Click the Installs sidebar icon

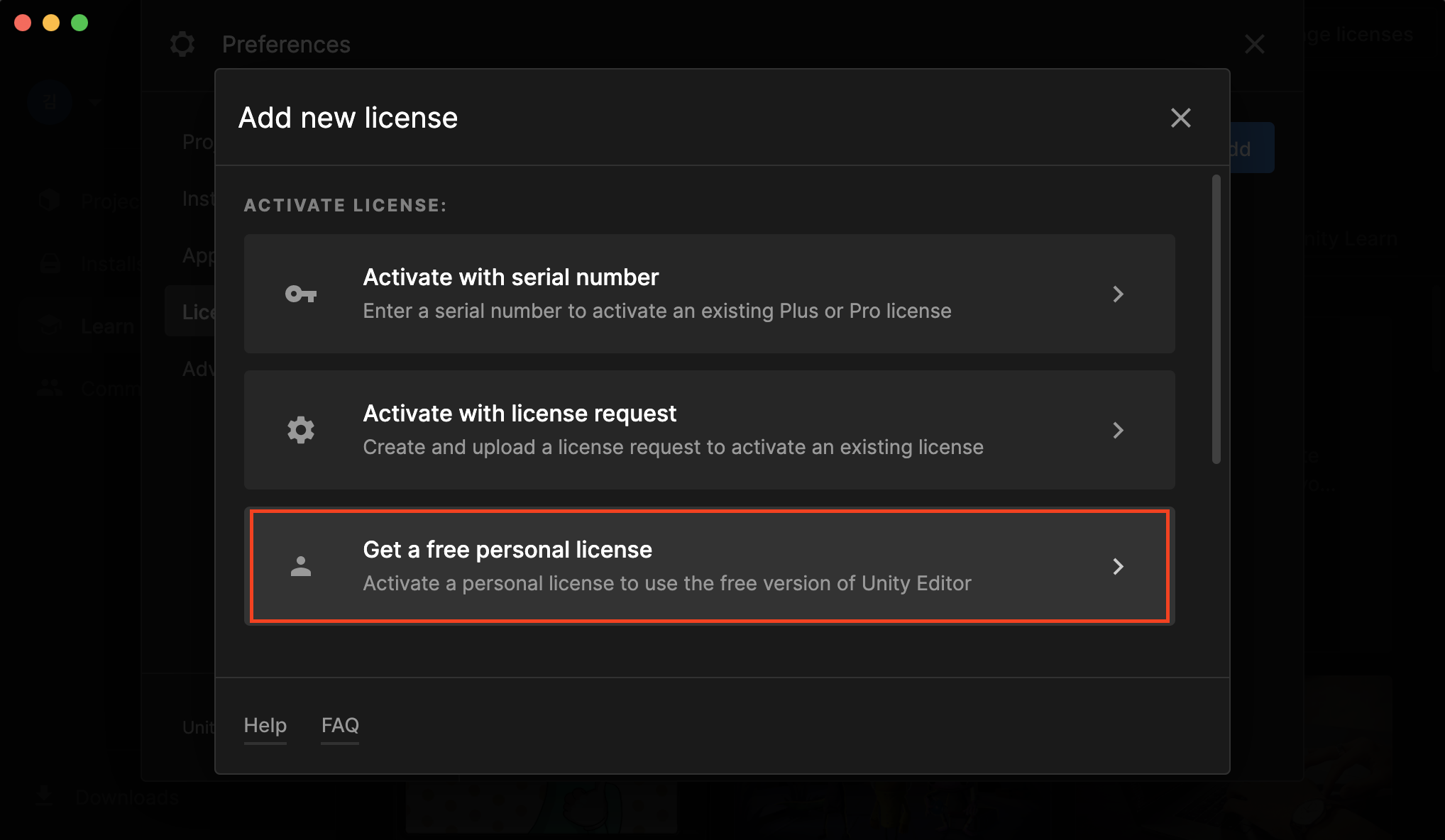(50, 264)
